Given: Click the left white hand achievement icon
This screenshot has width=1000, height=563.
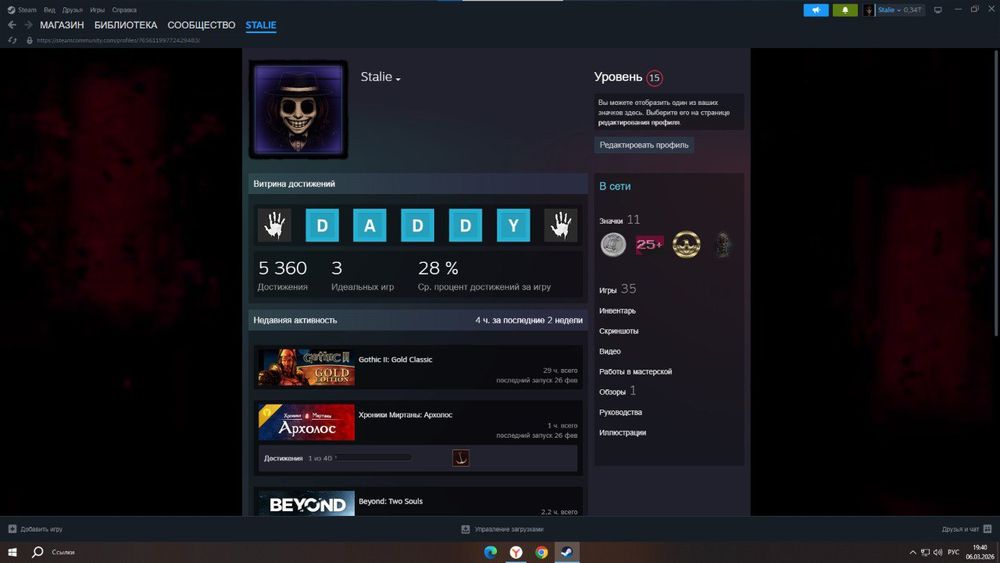Looking at the screenshot, I should point(274,225).
